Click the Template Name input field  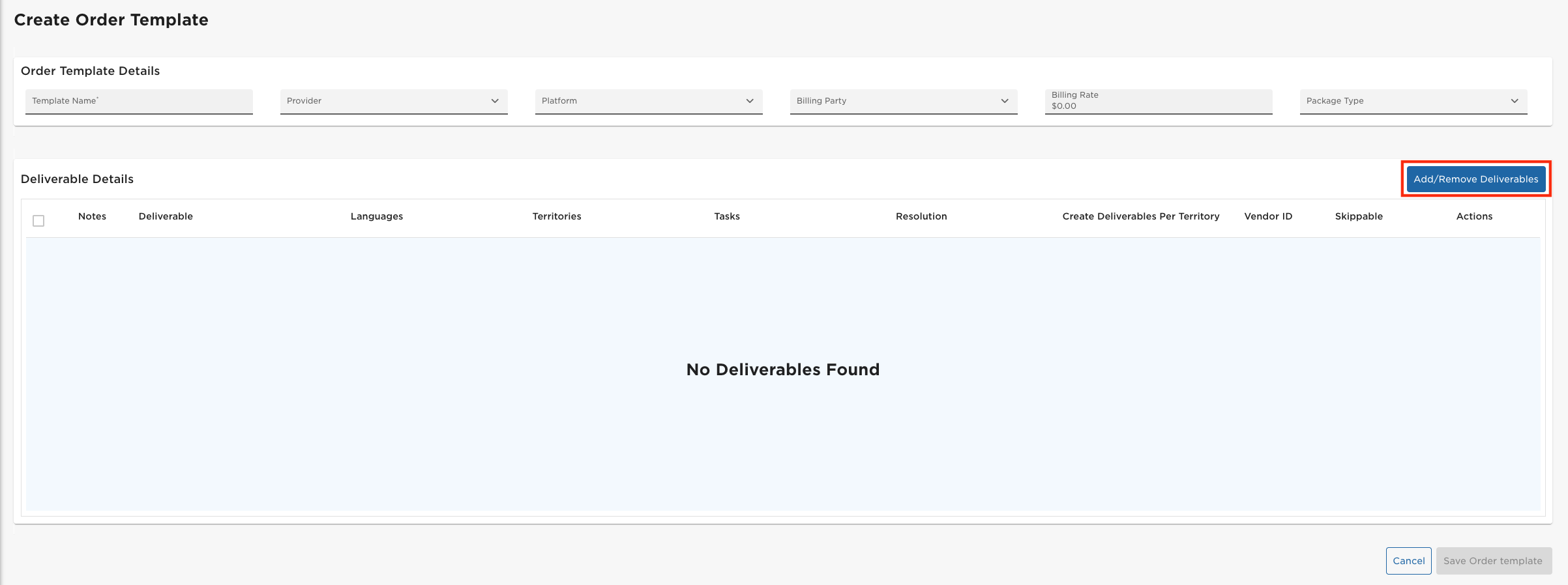(139, 102)
